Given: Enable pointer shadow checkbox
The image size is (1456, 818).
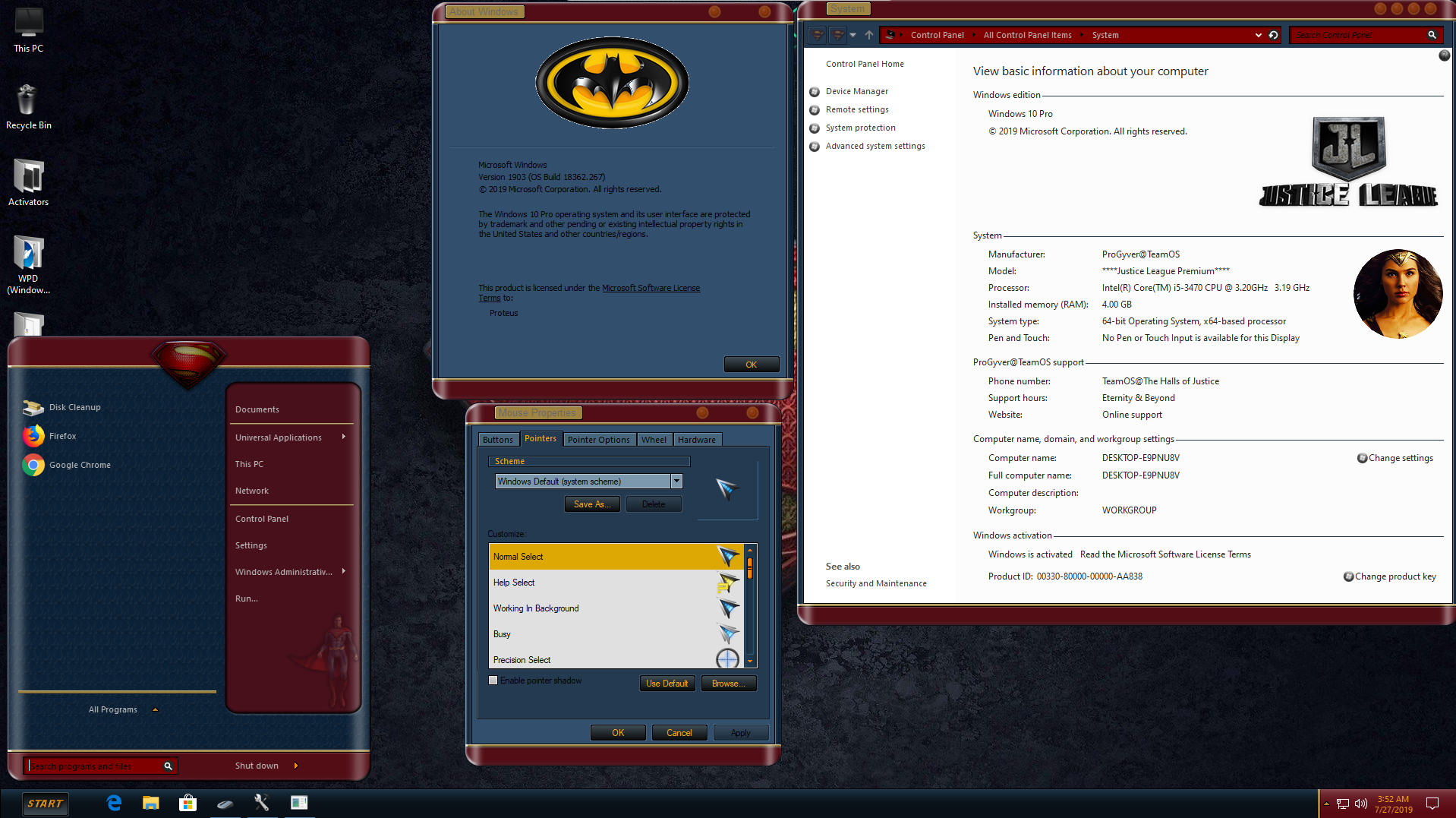Looking at the screenshot, I should [493, 681].
